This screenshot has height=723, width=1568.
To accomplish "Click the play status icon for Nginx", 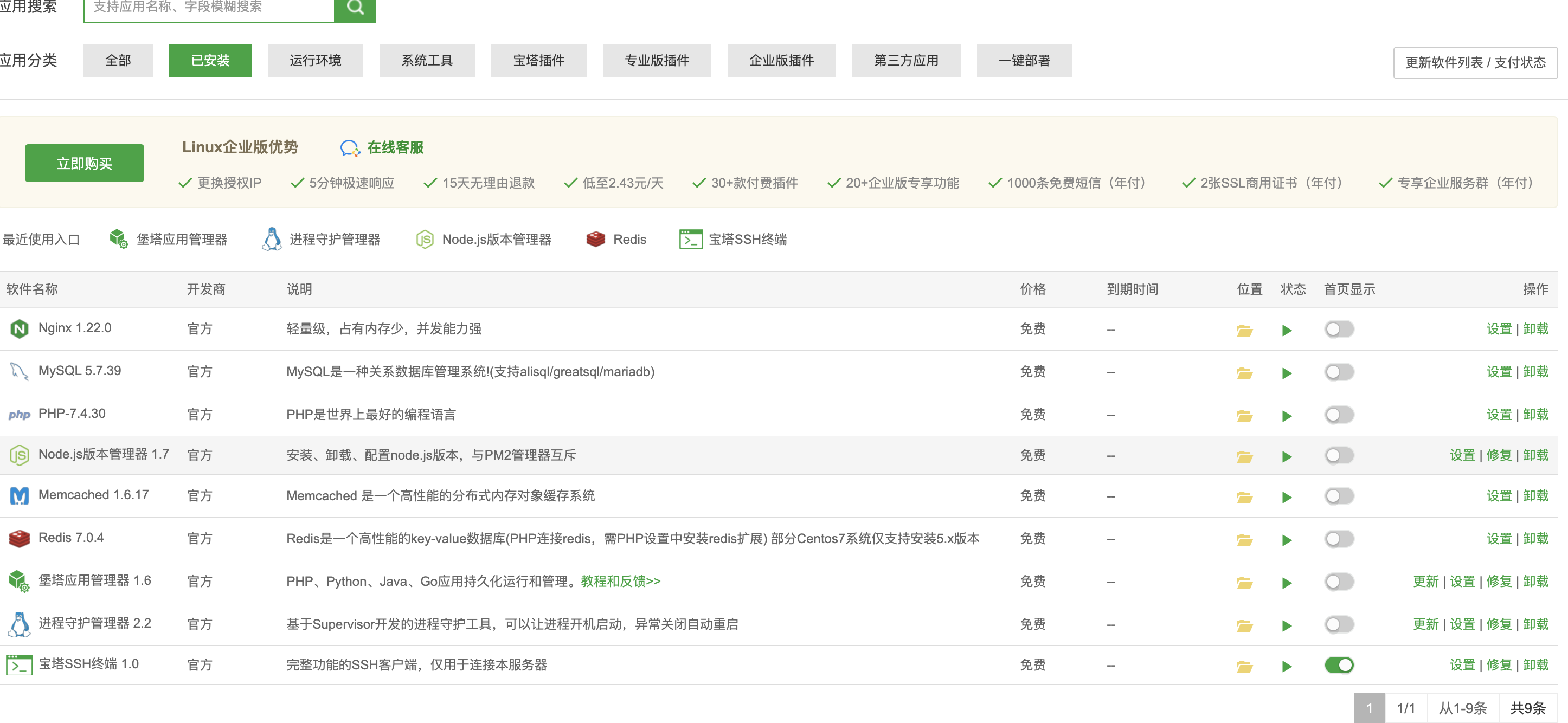I will 1286,331.
